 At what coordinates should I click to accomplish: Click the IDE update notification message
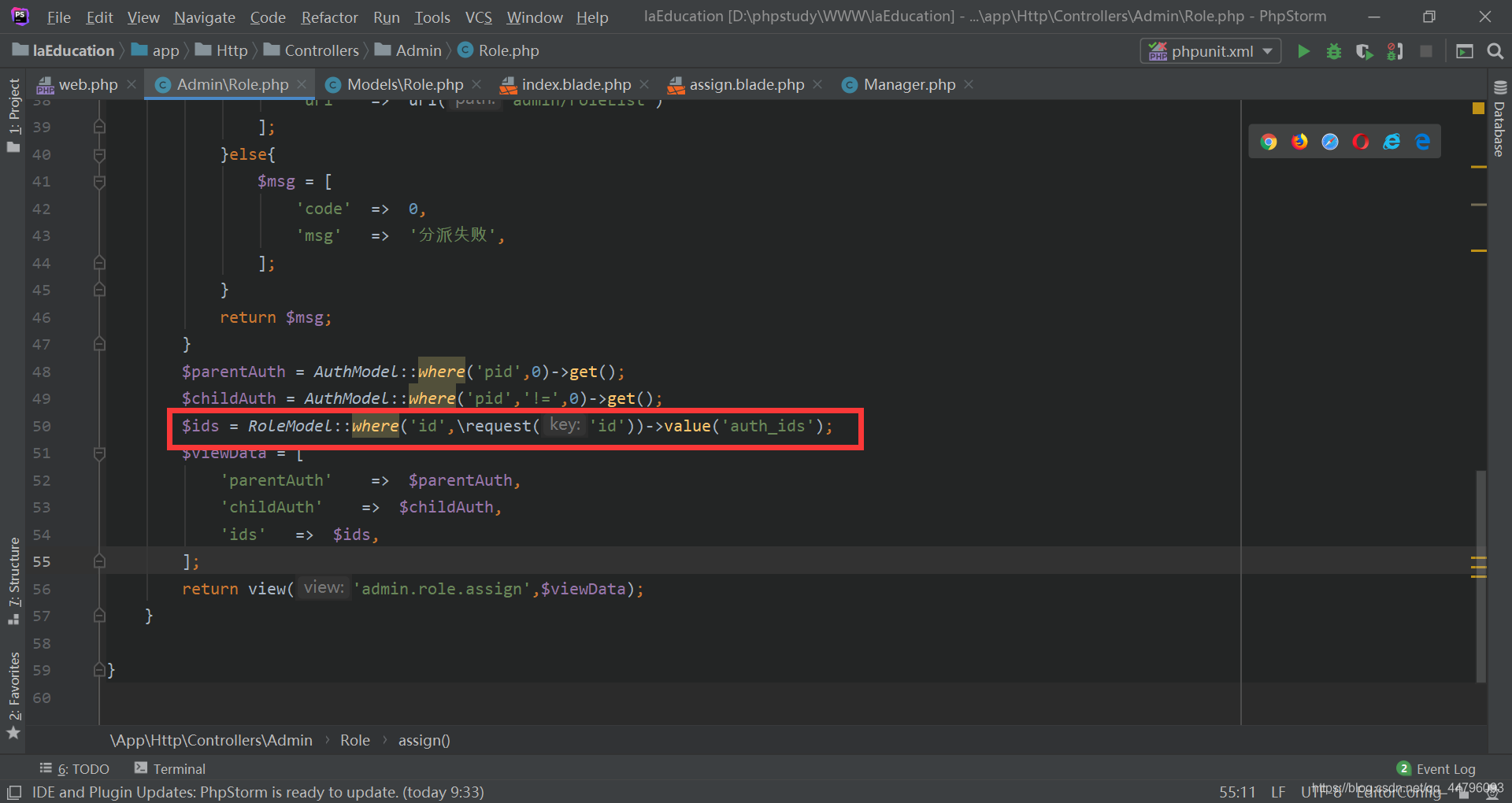pyautogui.click(x=258, y=792)
